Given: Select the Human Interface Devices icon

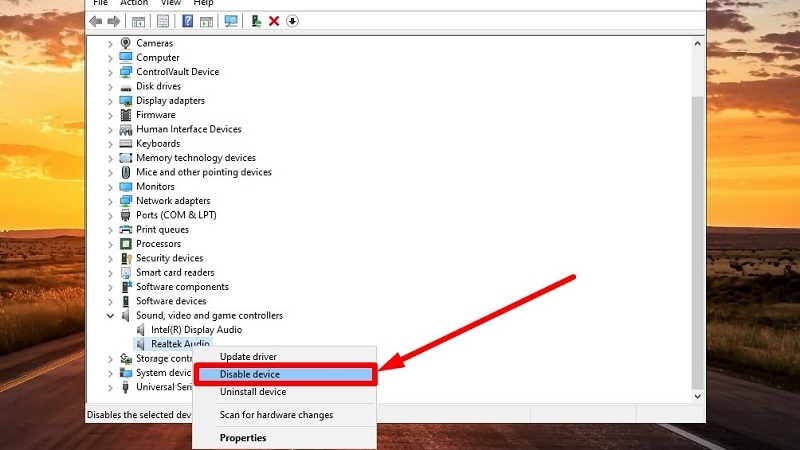Looking at the screenshot, I should pyautogui.click(x=126, y=130).
